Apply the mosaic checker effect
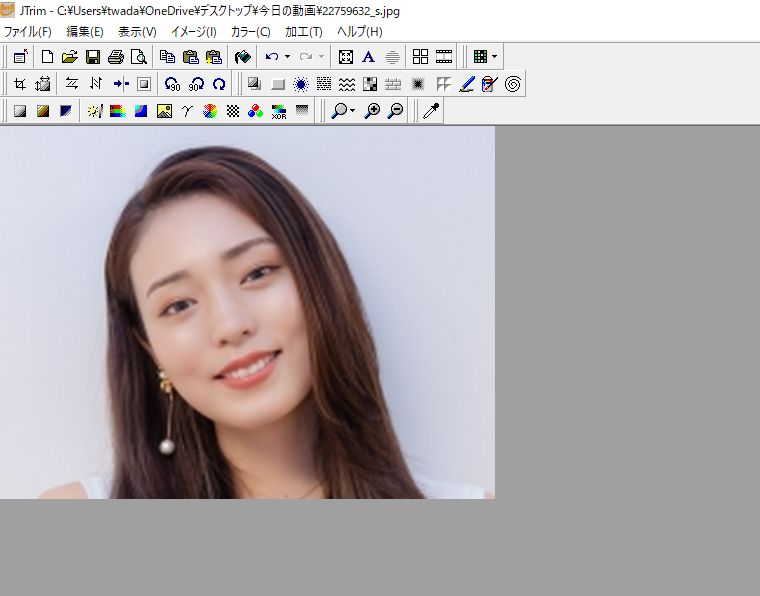 (x=370, y=84)
